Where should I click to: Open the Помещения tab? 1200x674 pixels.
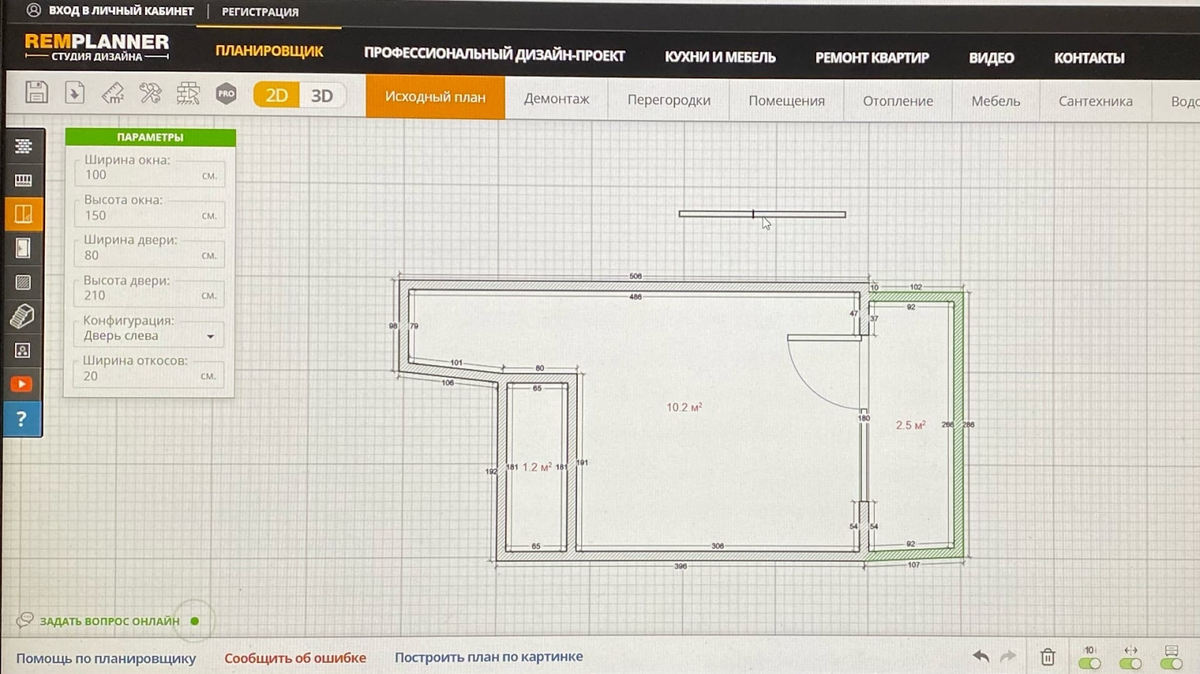click(x=787, y=100)
